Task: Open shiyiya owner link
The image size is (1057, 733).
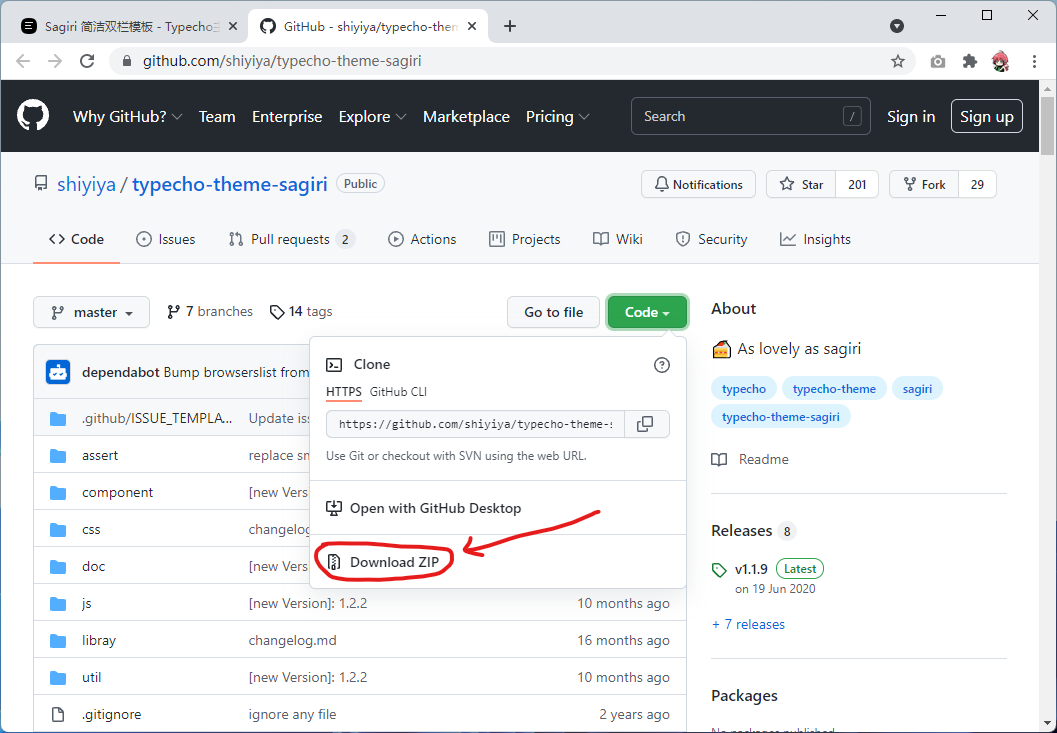Action: (86, 185)
